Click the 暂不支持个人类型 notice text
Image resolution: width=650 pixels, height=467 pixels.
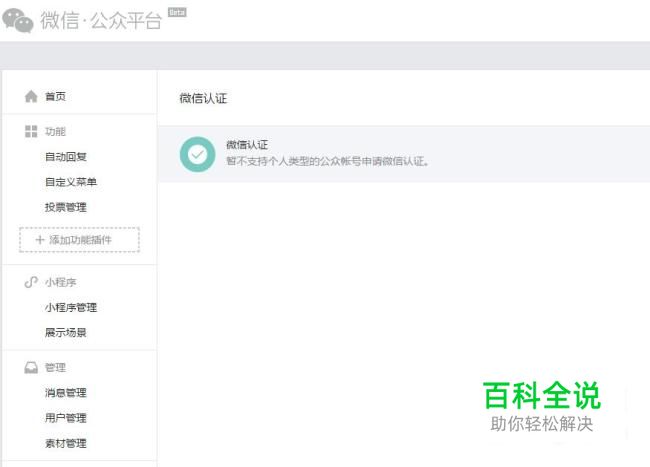[327, 161]
